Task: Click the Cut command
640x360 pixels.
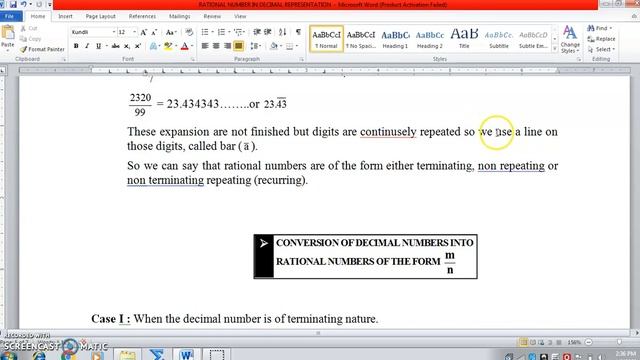Action: point(29,28)
